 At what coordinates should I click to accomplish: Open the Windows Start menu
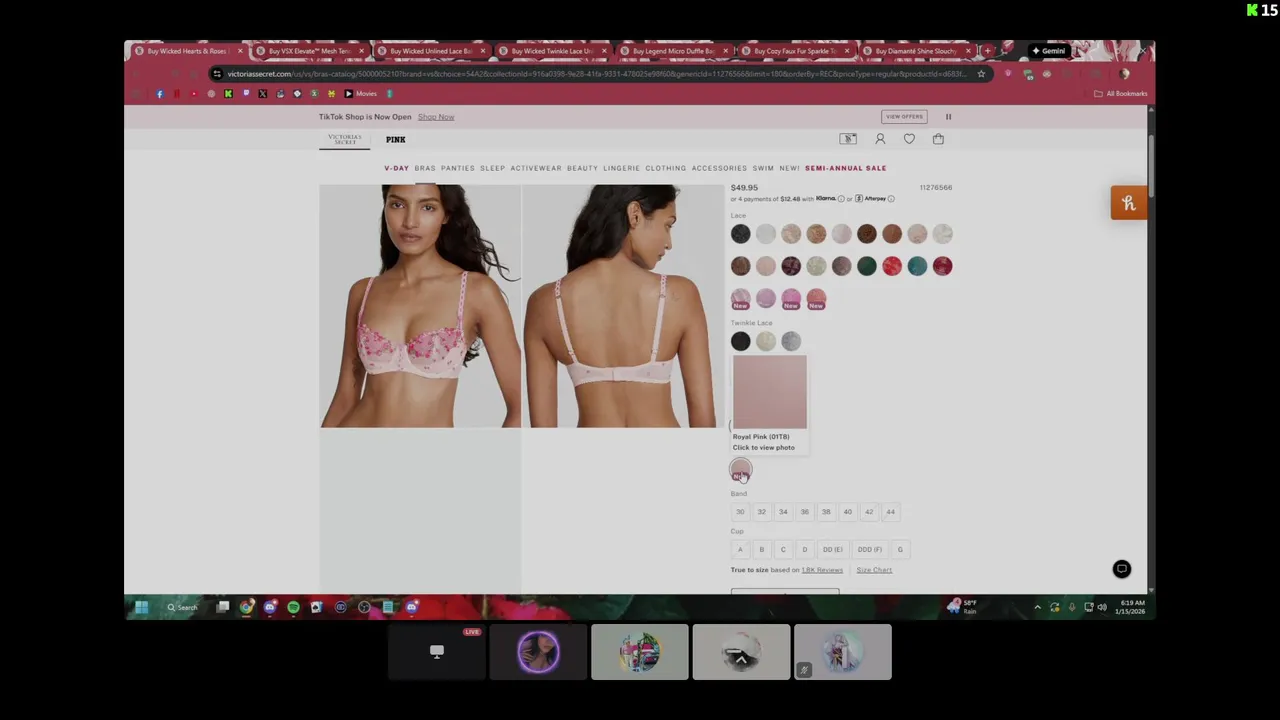click(141, 607)
